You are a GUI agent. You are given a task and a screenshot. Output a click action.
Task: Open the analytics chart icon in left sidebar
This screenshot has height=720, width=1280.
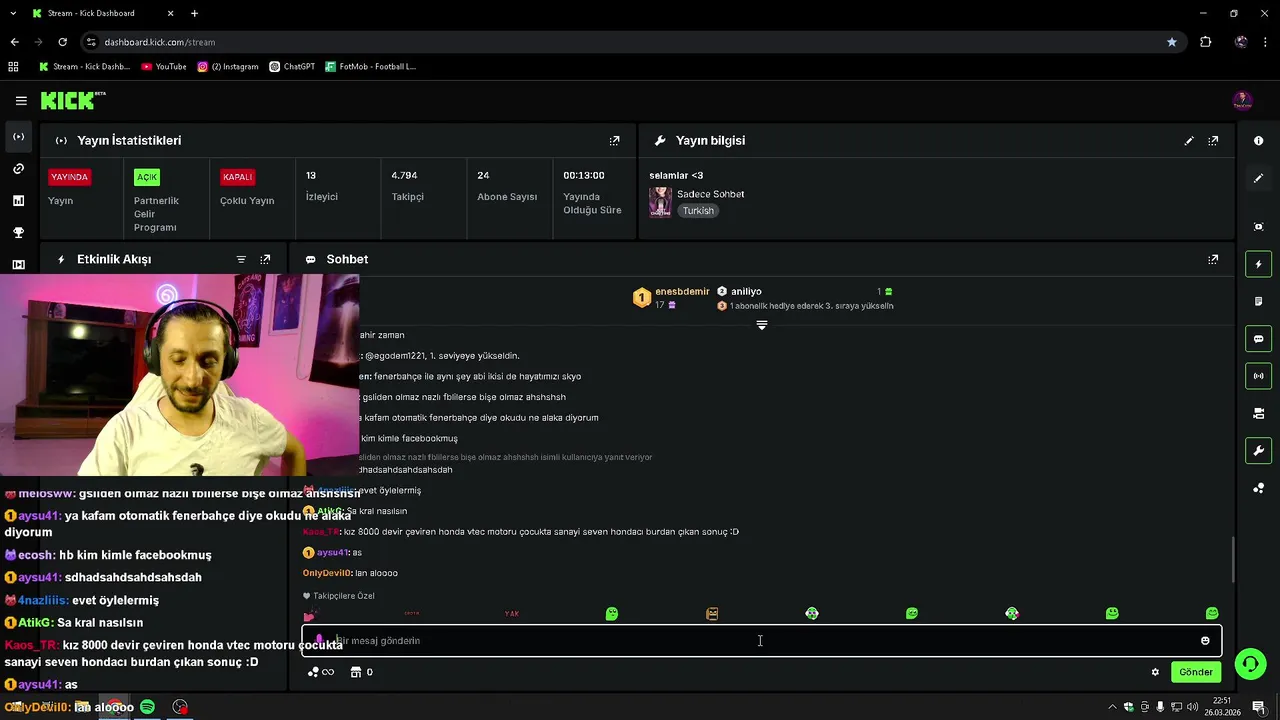18,201
